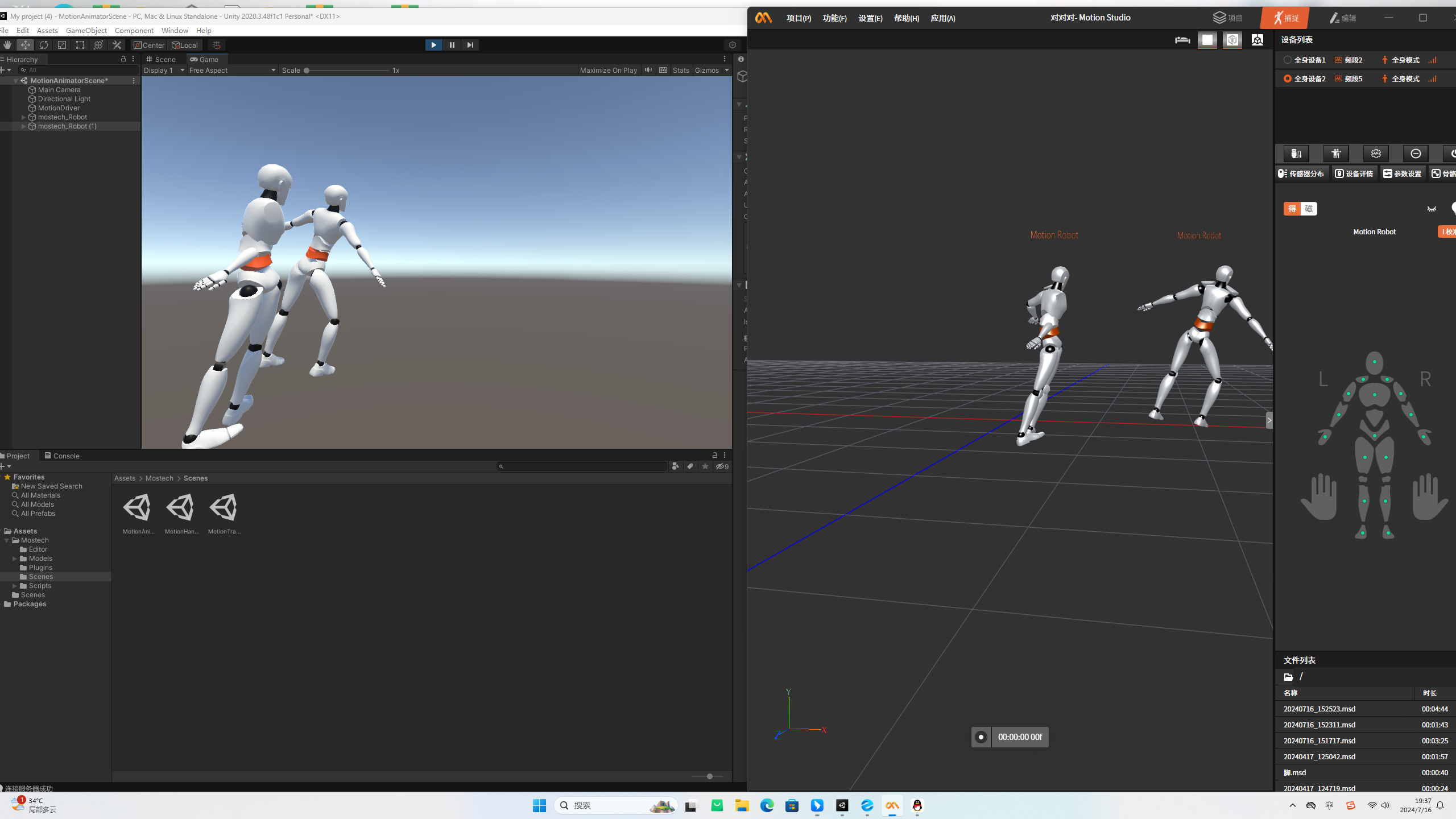Click the closed-eye hide icon
This screenshot has width=1456, height=819.
(1432, 209)
